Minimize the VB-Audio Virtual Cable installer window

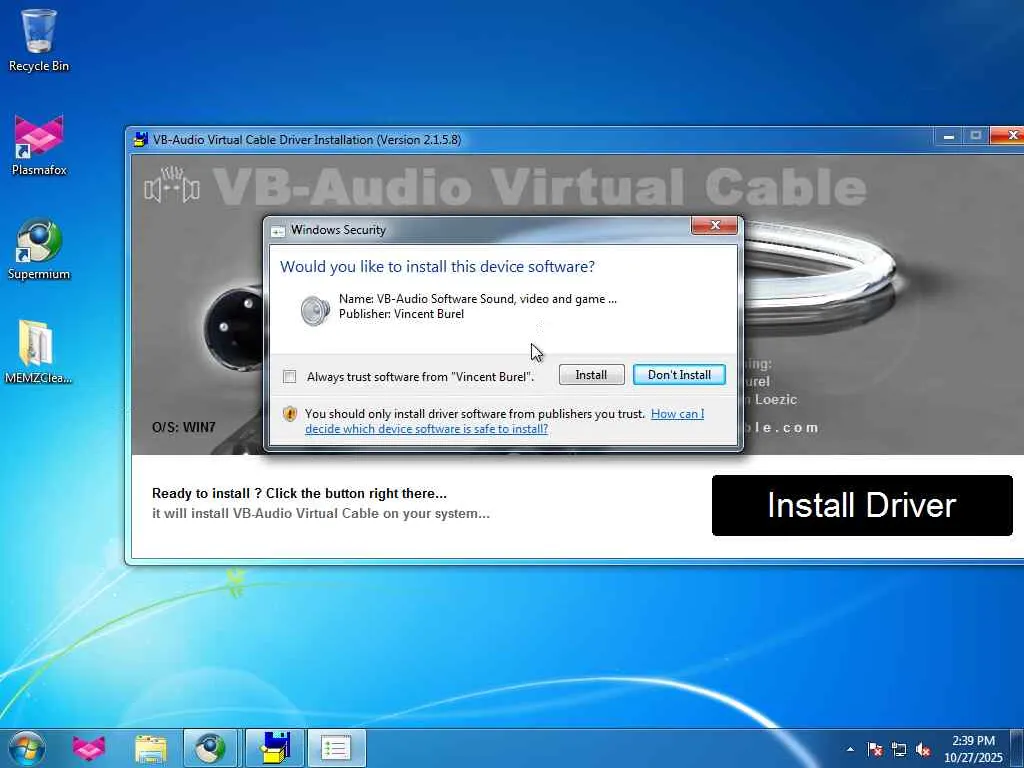pyautogui.click(x=948, y=136)
